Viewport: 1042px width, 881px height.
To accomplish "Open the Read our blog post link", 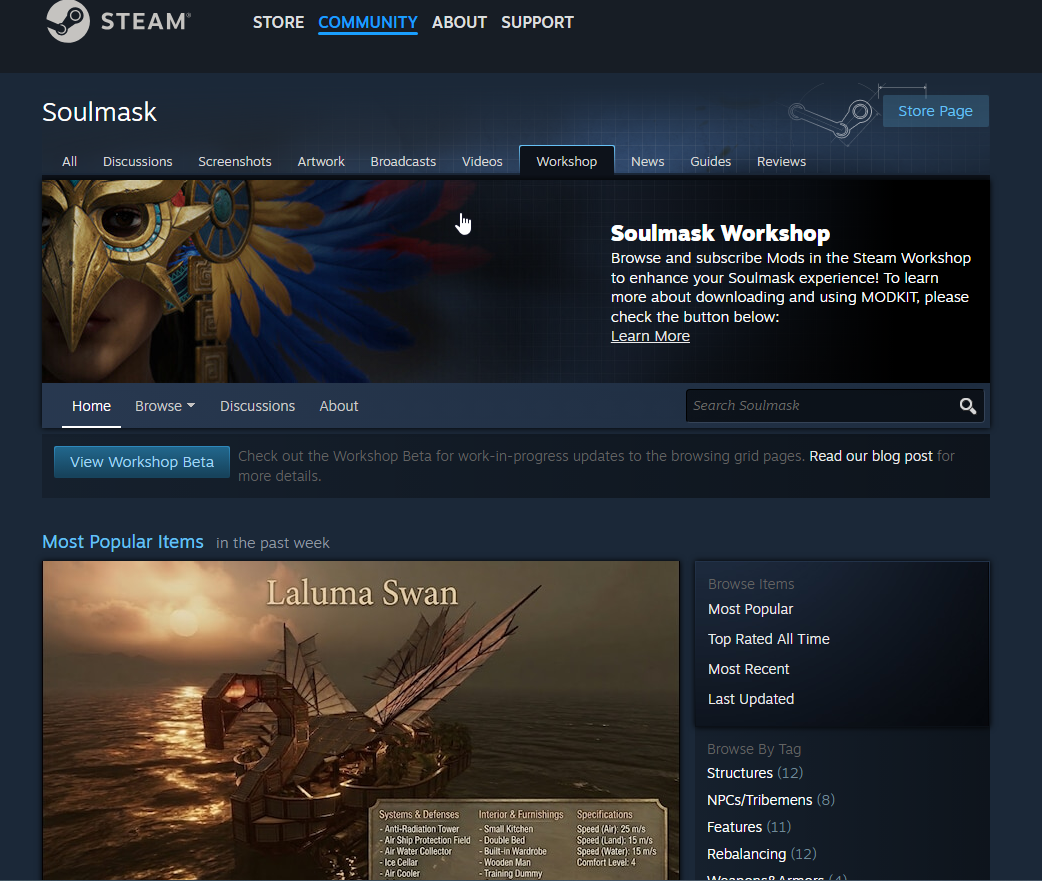I will (x=870, y=456).
